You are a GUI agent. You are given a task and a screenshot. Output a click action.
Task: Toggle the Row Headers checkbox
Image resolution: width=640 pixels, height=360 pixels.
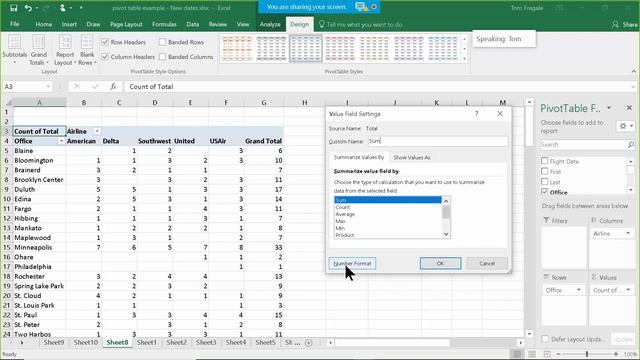pos(105,42)
